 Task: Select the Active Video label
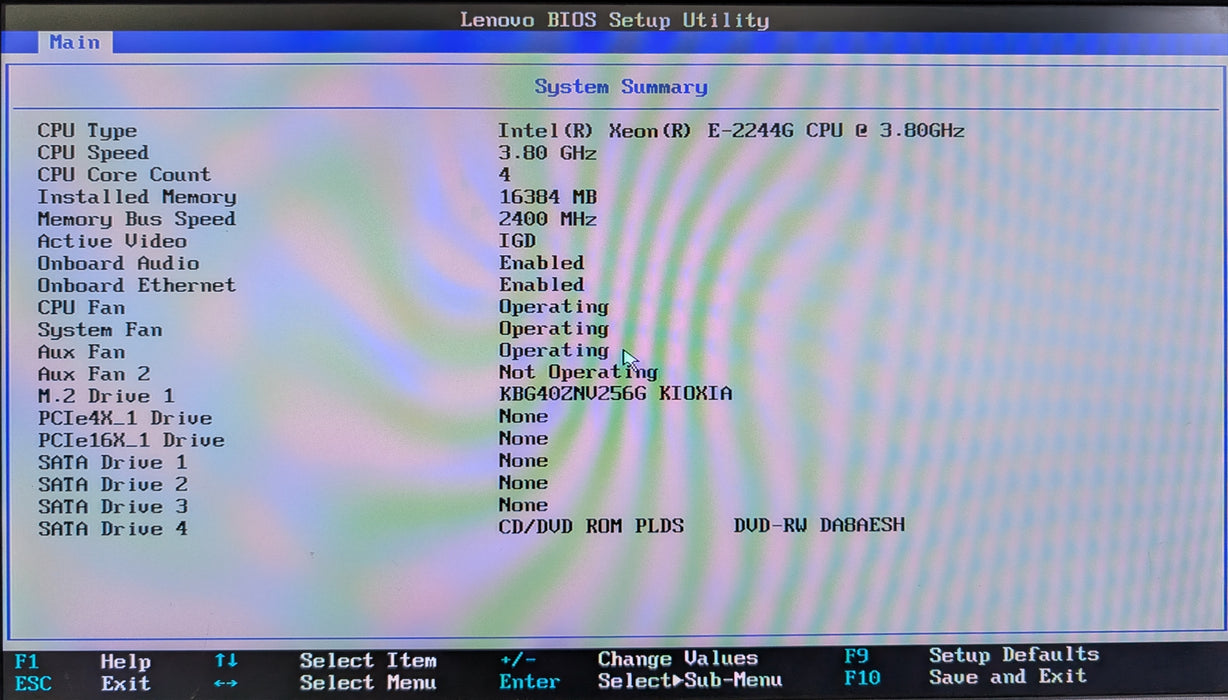(112, 241)
